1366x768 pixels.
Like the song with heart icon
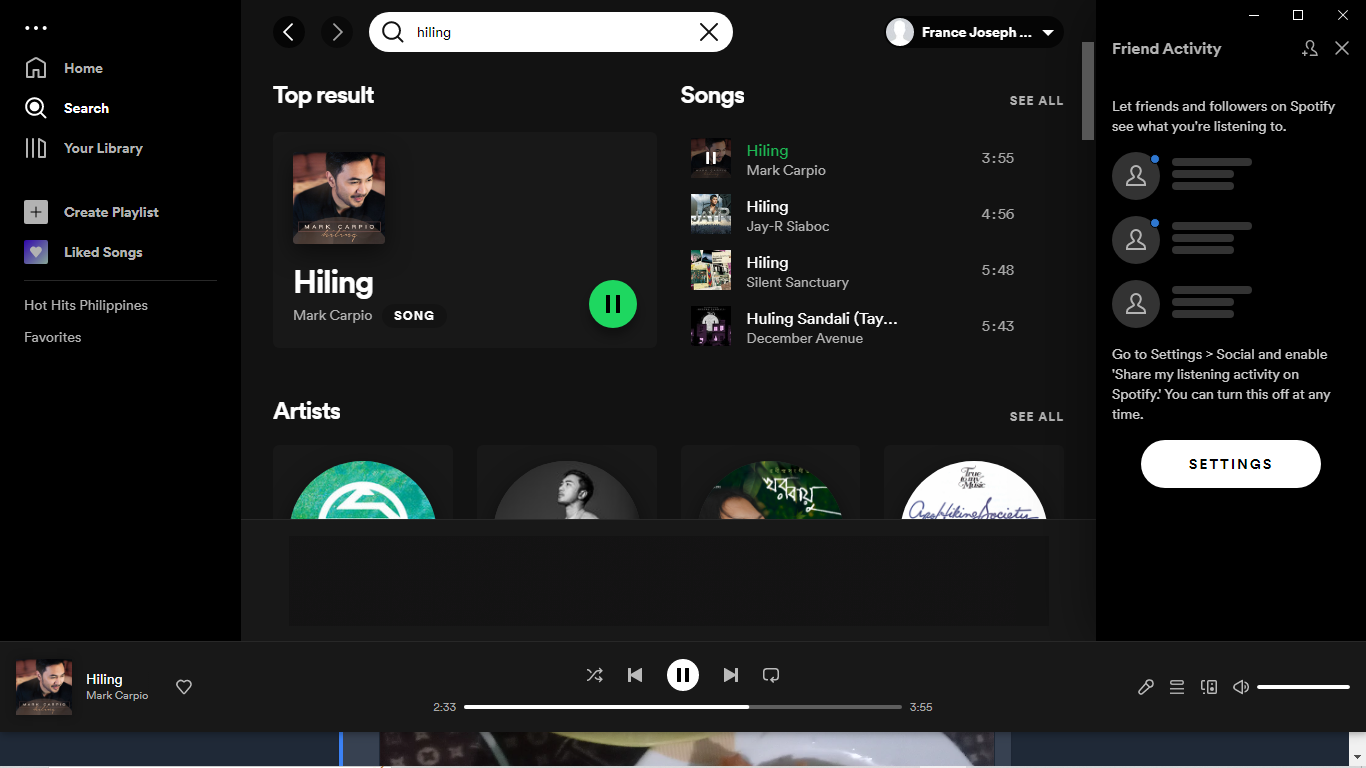tap(184, 687)
